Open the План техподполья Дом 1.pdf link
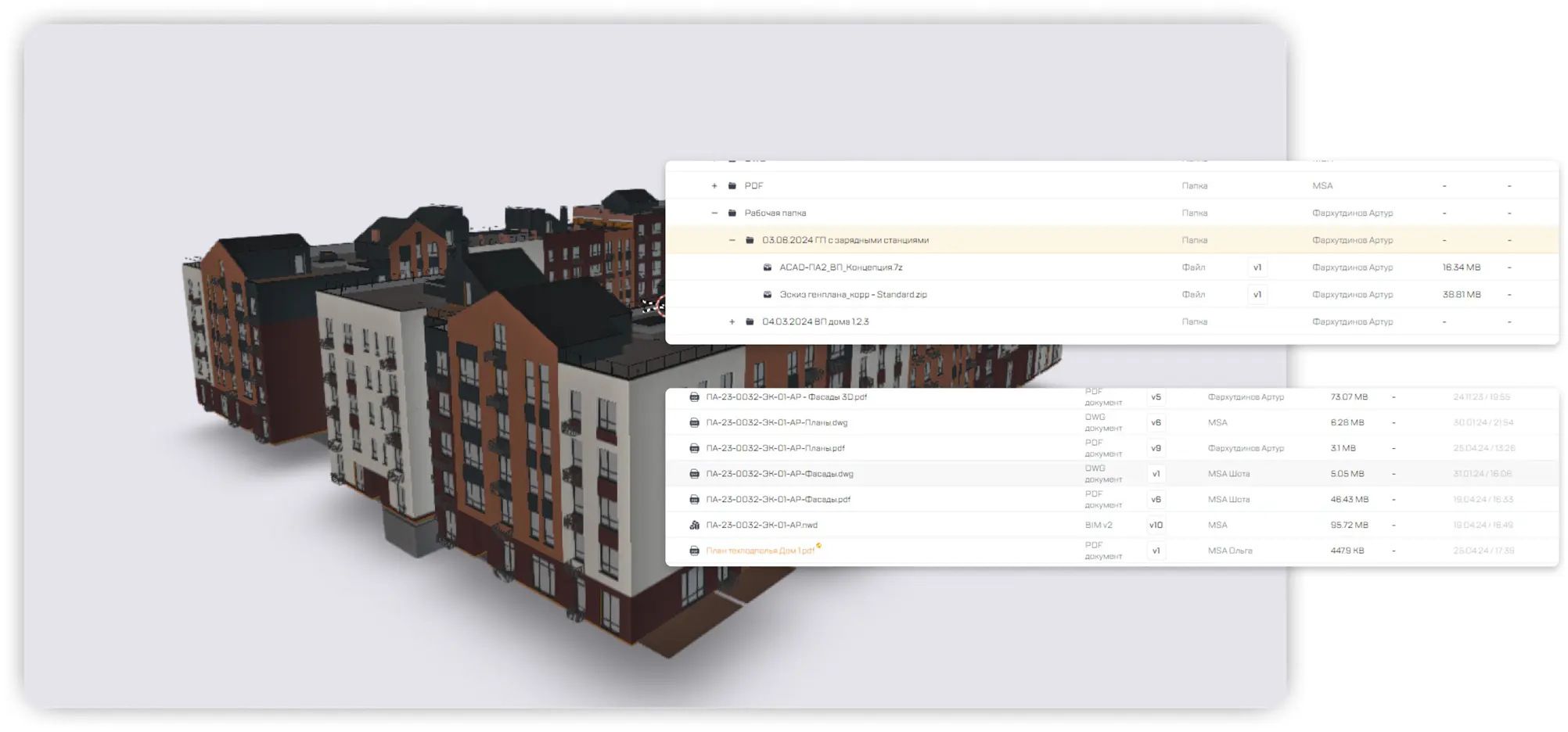Viewport: 1568px width, 732px height. tap(760, 551)
